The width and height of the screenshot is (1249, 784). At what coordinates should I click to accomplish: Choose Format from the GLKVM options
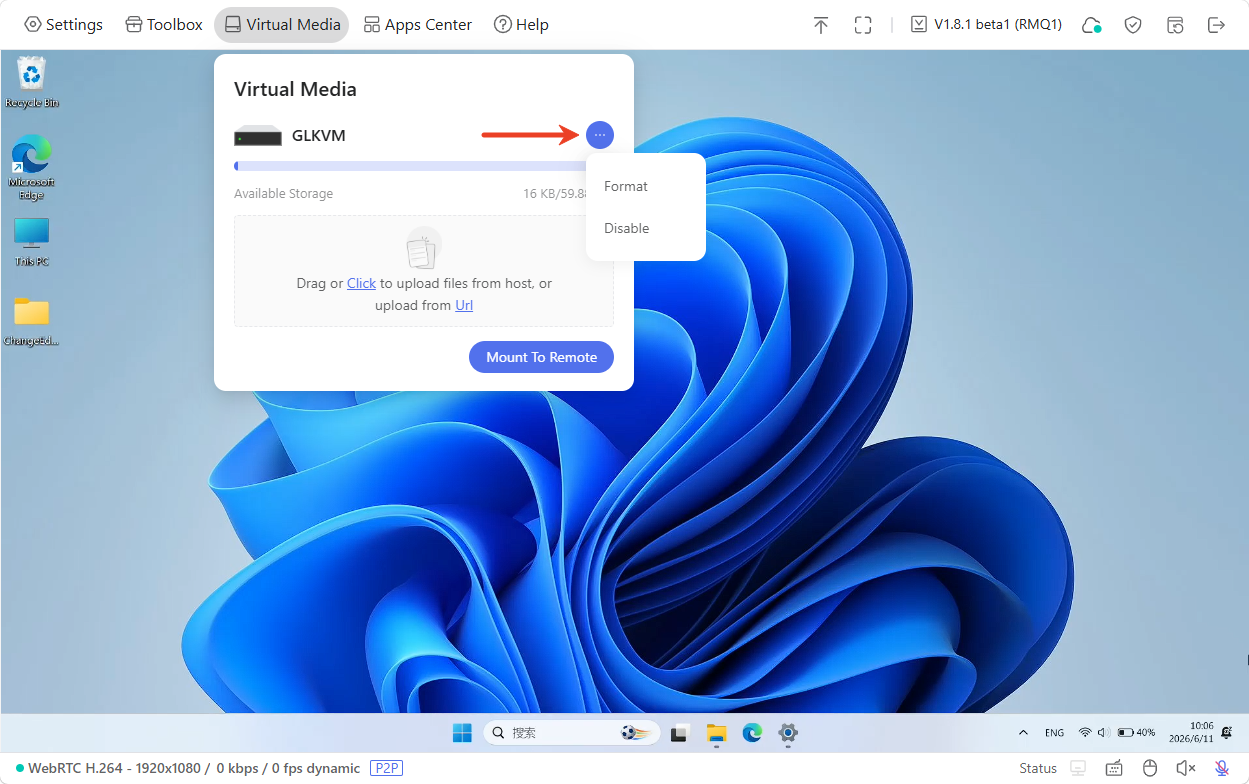point(626,186)
